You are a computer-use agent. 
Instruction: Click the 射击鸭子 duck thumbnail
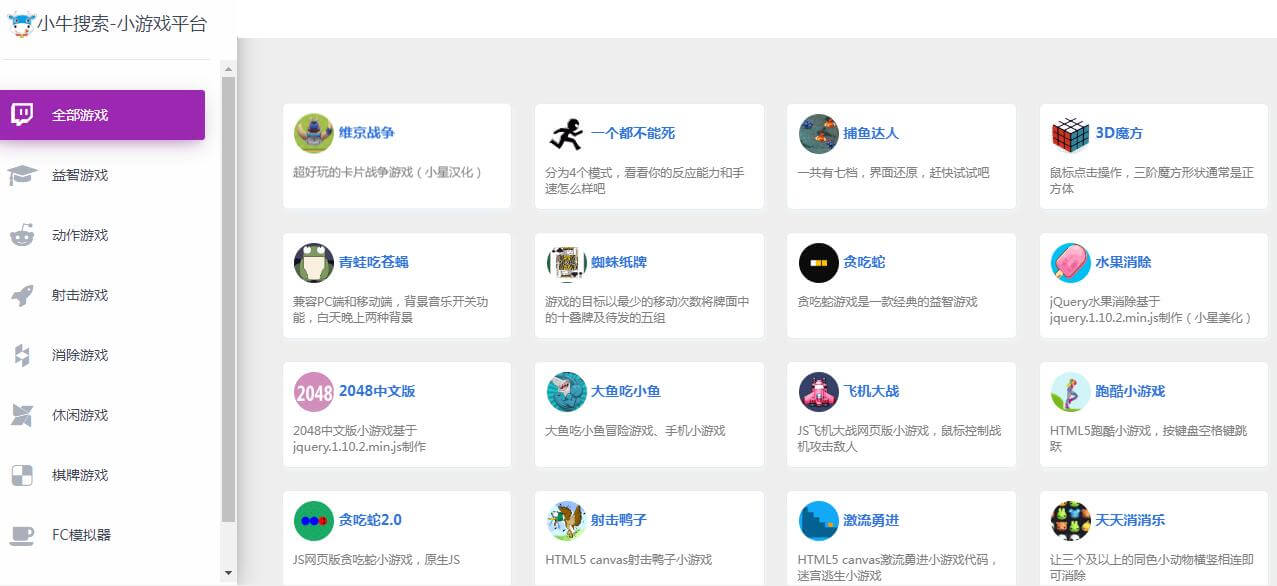[566, 520]
